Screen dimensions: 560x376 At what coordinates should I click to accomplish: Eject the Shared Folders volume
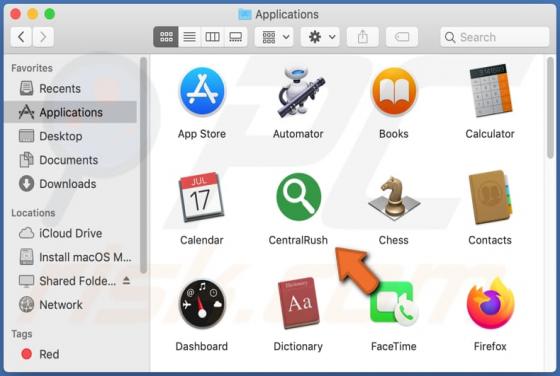pyautogui.click(x=126, y=281)
